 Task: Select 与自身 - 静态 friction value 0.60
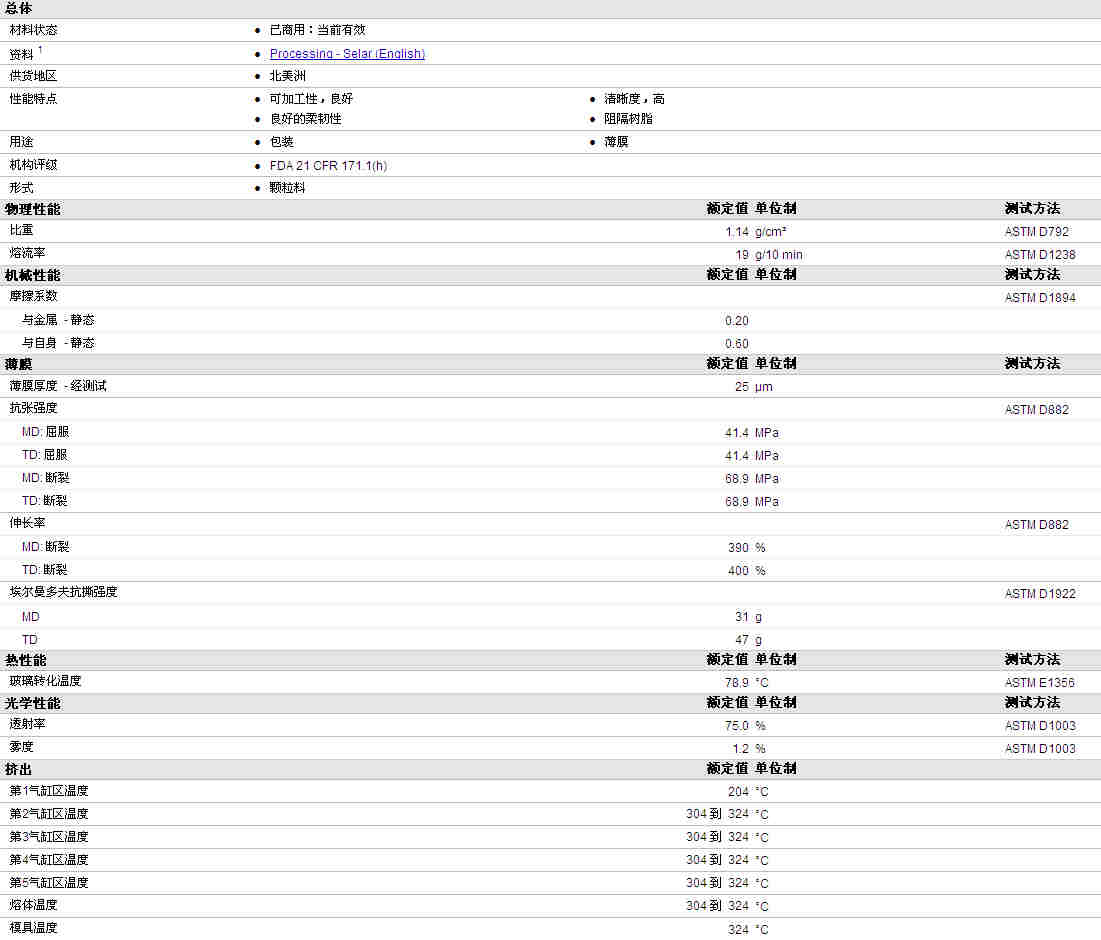737,344
